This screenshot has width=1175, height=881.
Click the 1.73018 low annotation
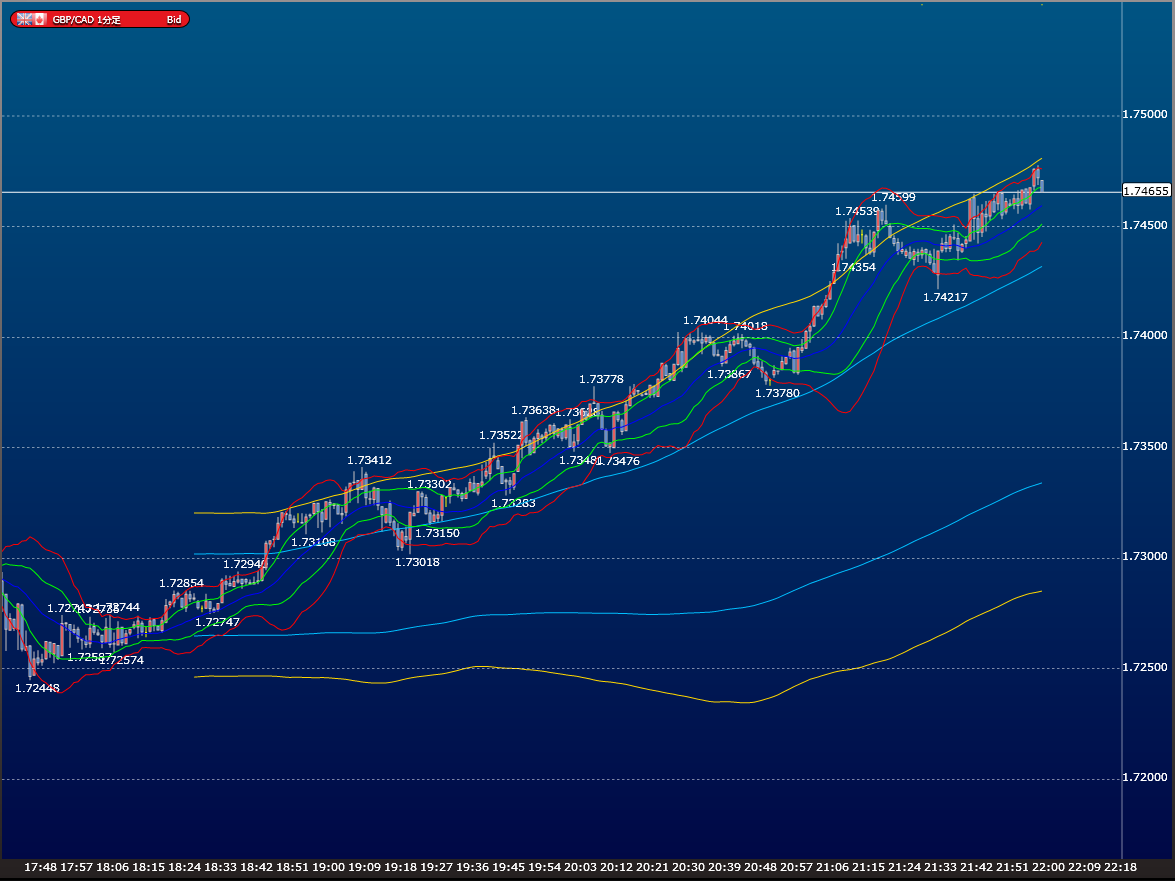click(x=417, y=563)
